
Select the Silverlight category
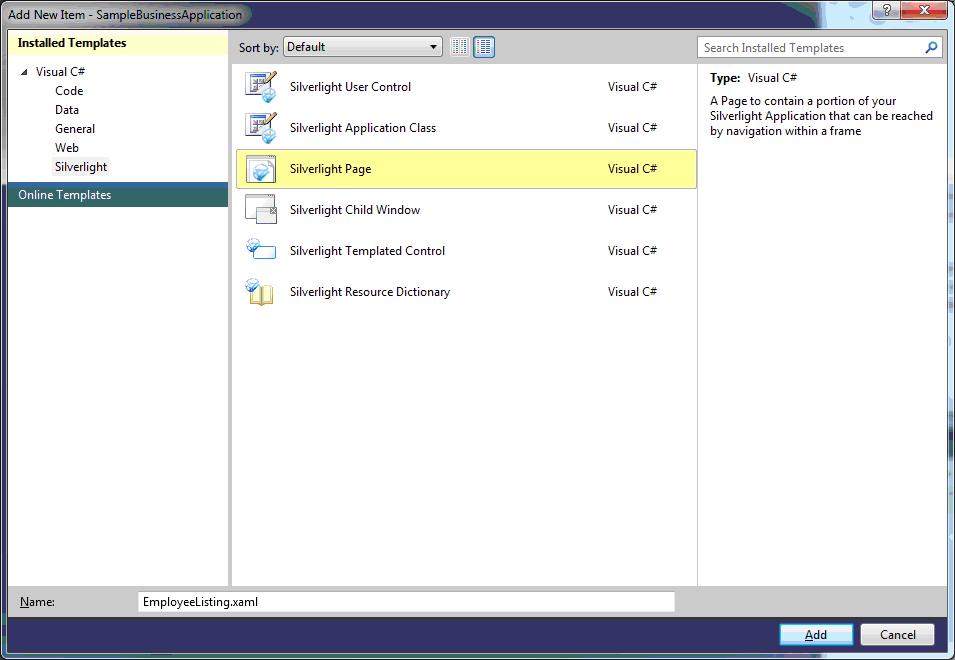click(81, 167)
